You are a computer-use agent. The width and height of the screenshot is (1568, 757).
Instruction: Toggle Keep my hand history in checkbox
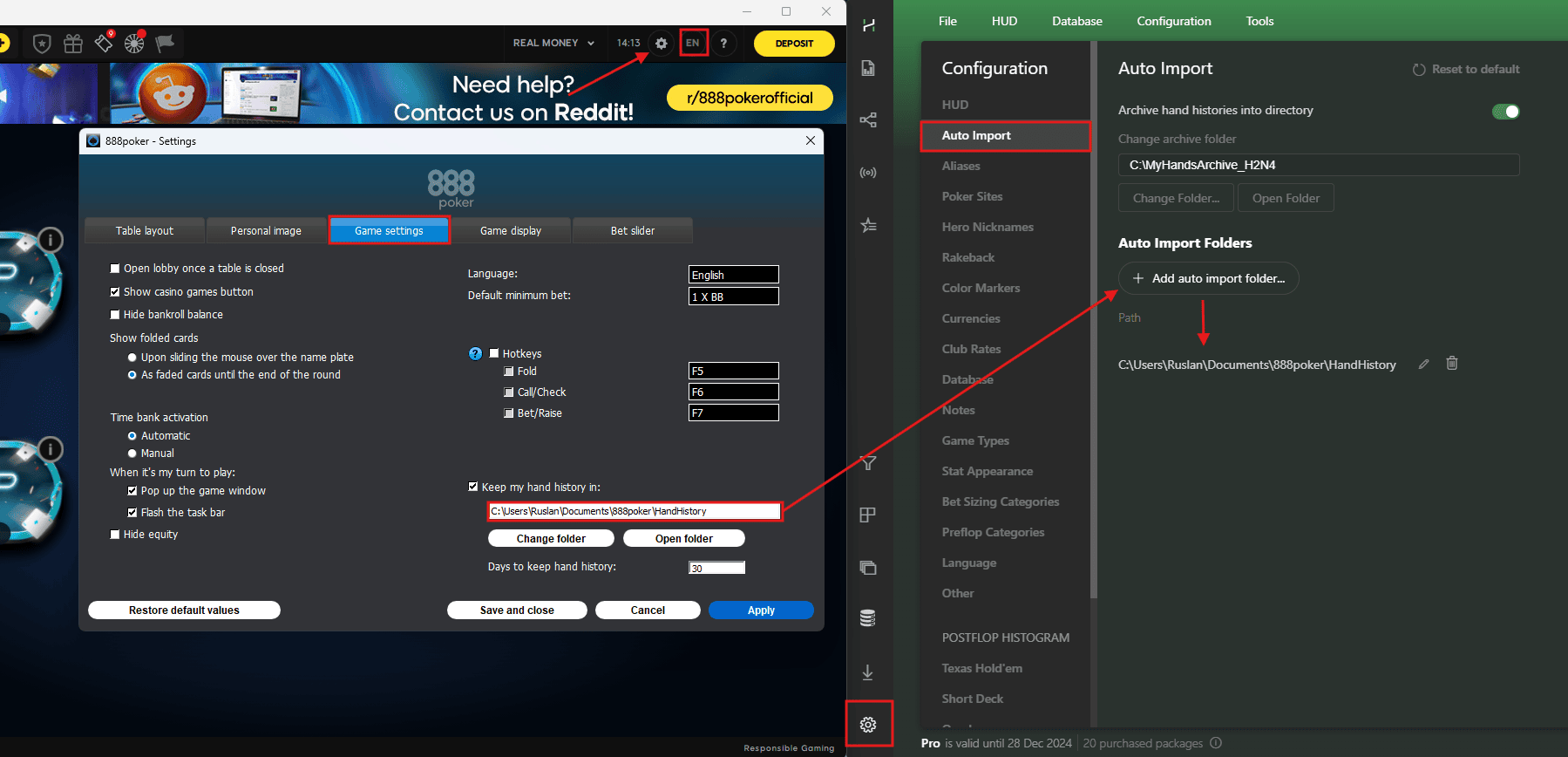pyautogui.click(x=473, y=487)
